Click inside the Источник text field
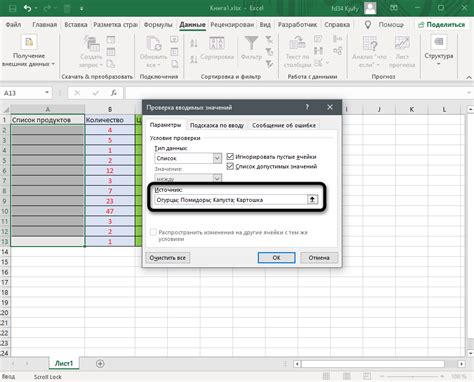 (x=231, y=200)
